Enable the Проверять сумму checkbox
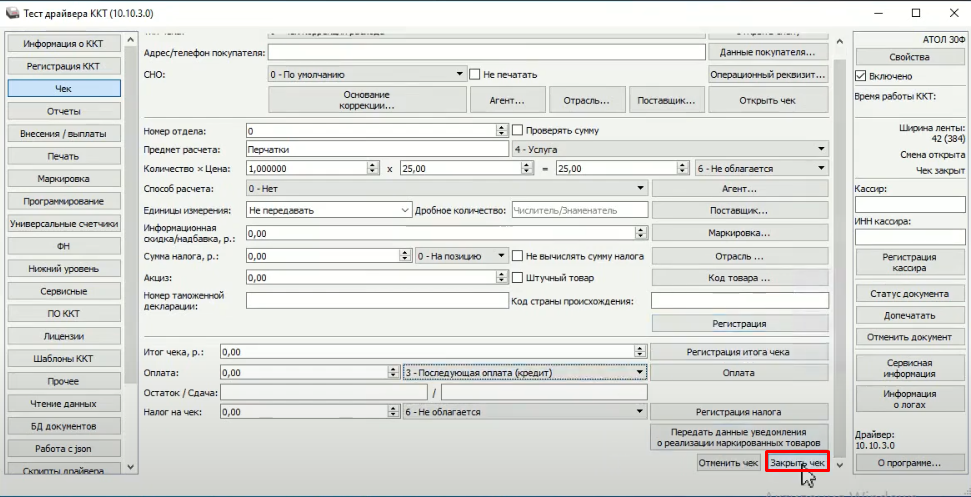The width and height of the screenshot is (971, 497). point(518,130)
